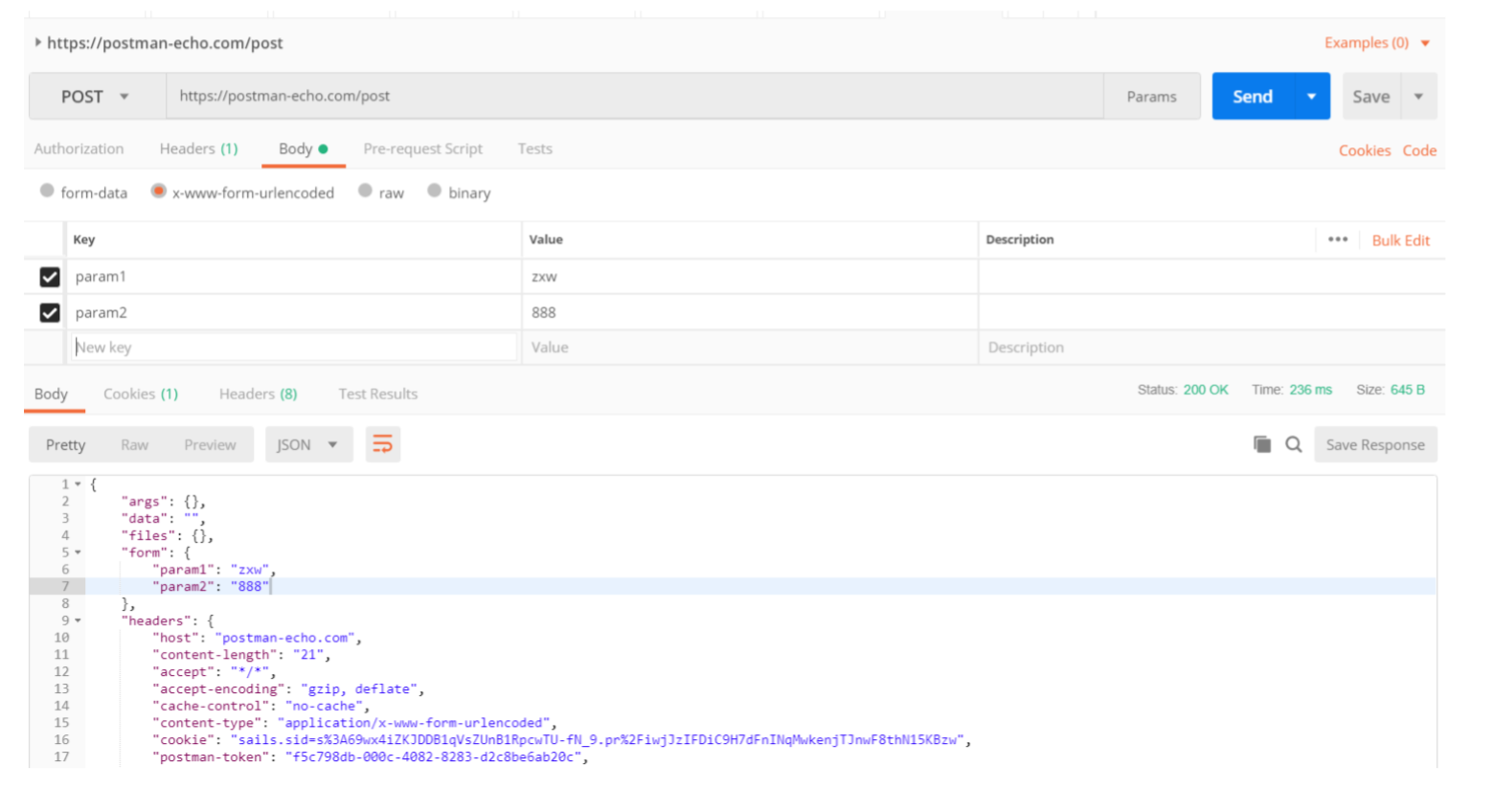
Task: Expand the request title disclosure triangle
Action: tap(37, 42)
